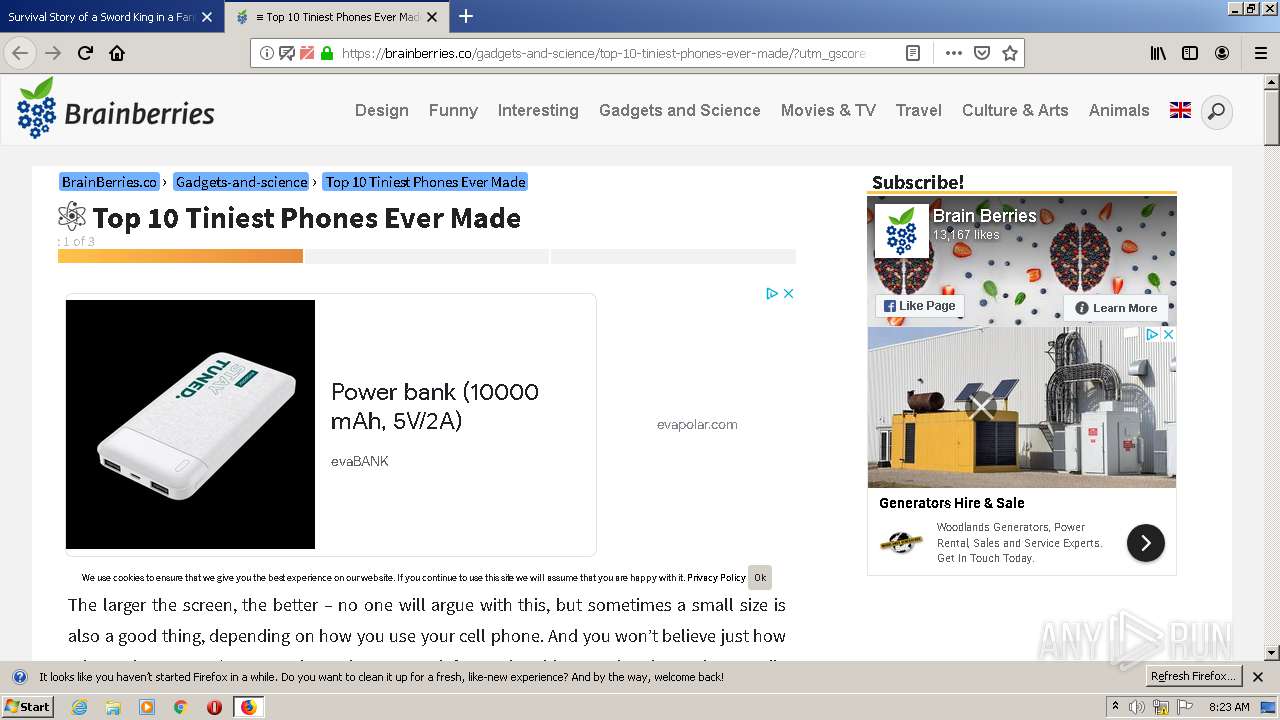
Task: Open the Travel category
Action: point(919,110)
